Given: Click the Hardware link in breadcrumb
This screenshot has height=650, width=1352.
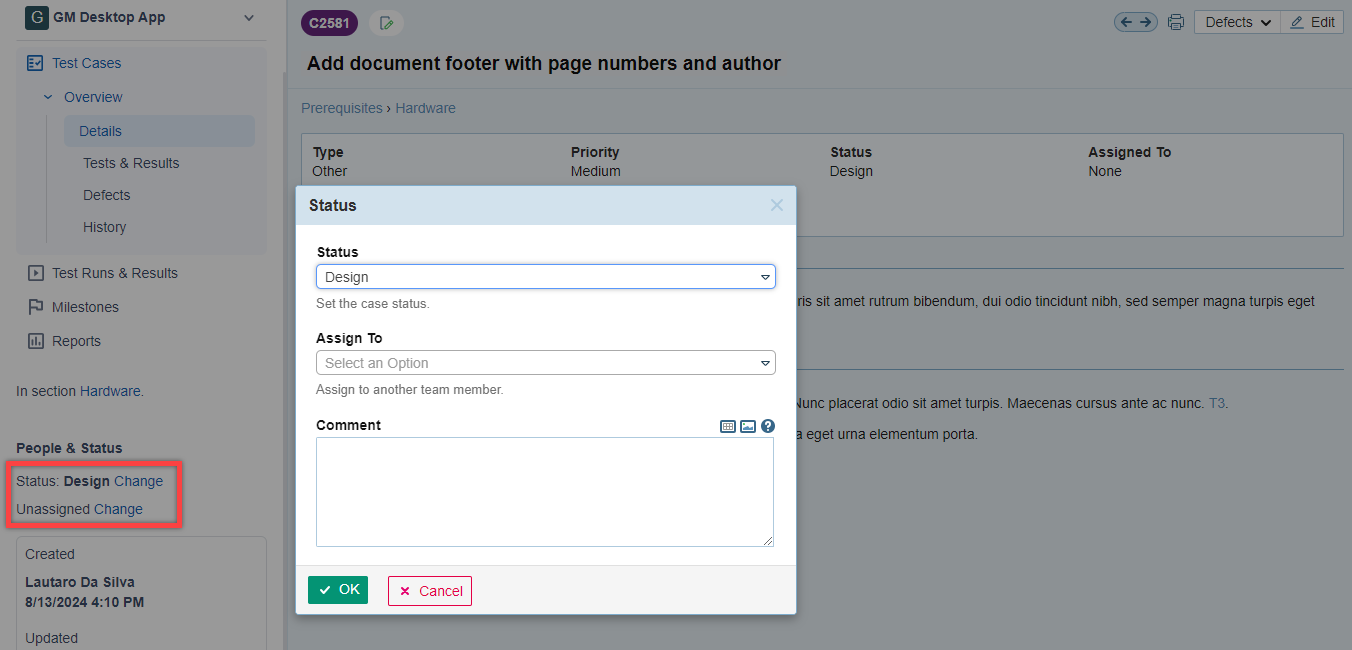Looking at the screenshot, I should (425, 108).
